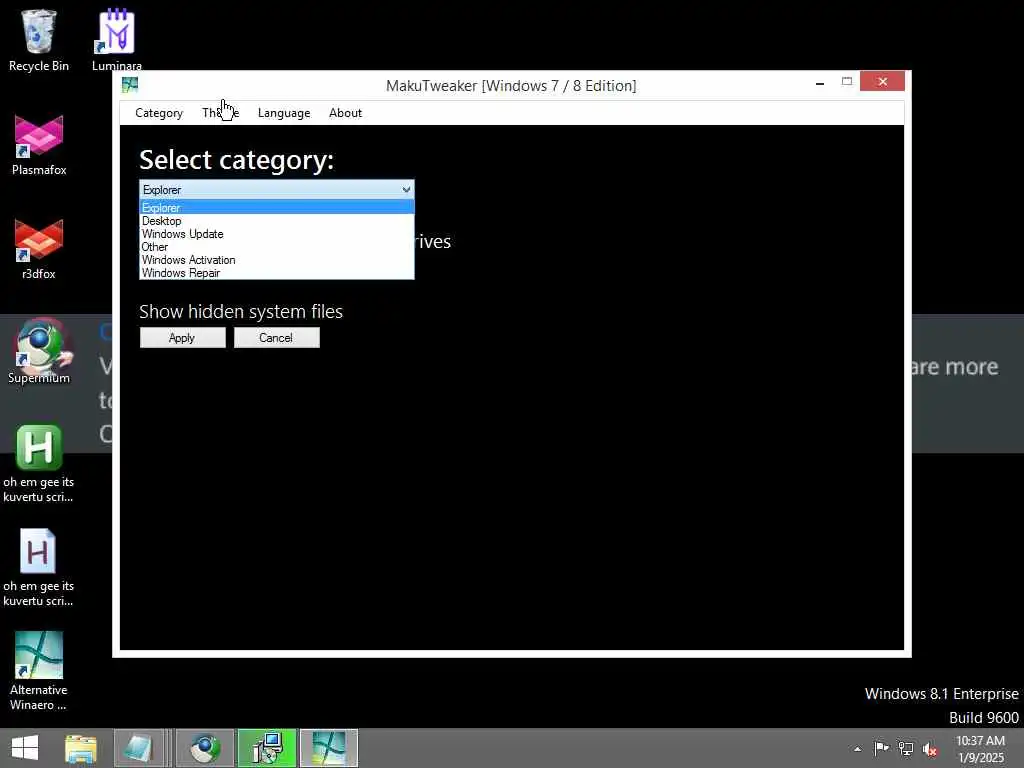This screenshot has width=1024, height=768.
Task: Click Apply under Show hidden system files
Action: coord(182,338)
